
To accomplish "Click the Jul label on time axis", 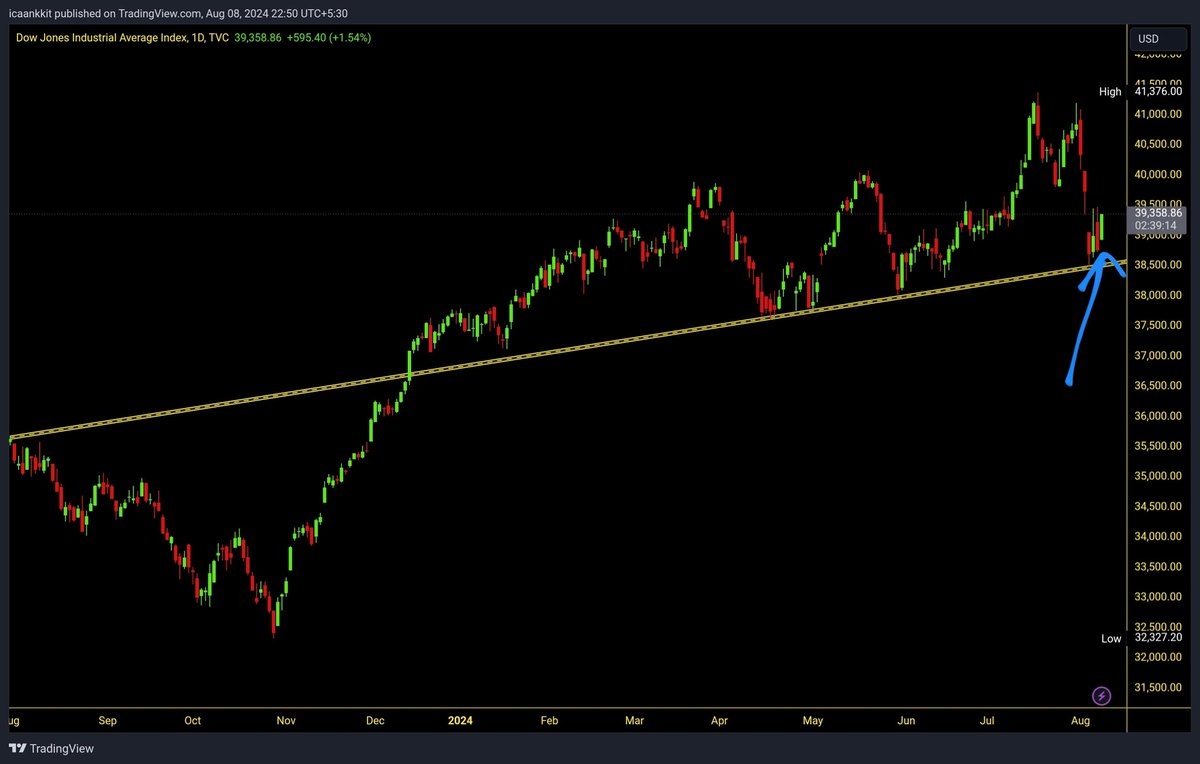I will (x=988, y=720).
